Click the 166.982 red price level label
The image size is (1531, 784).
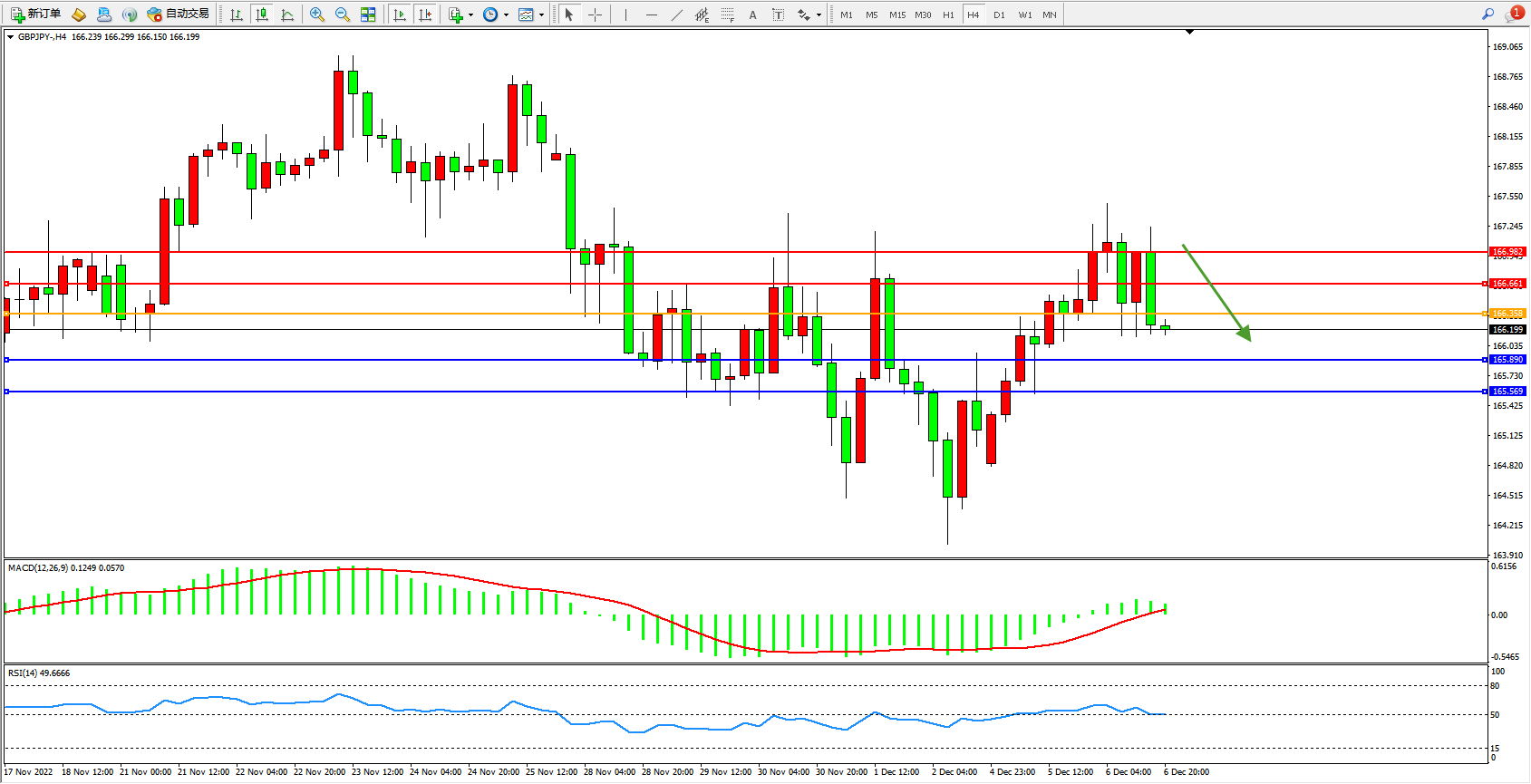(1507, 252)
